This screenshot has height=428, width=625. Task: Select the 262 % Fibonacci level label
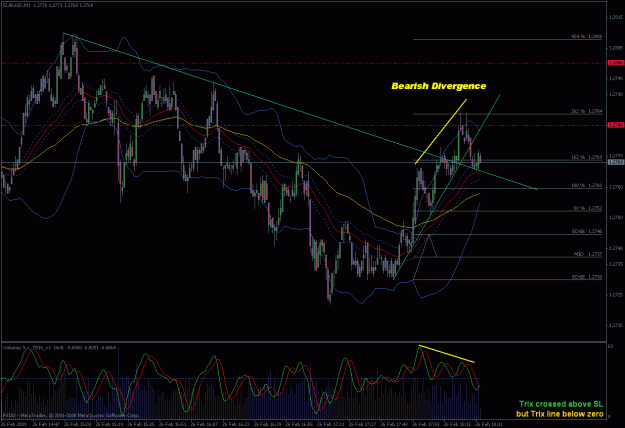click(586, 112)
